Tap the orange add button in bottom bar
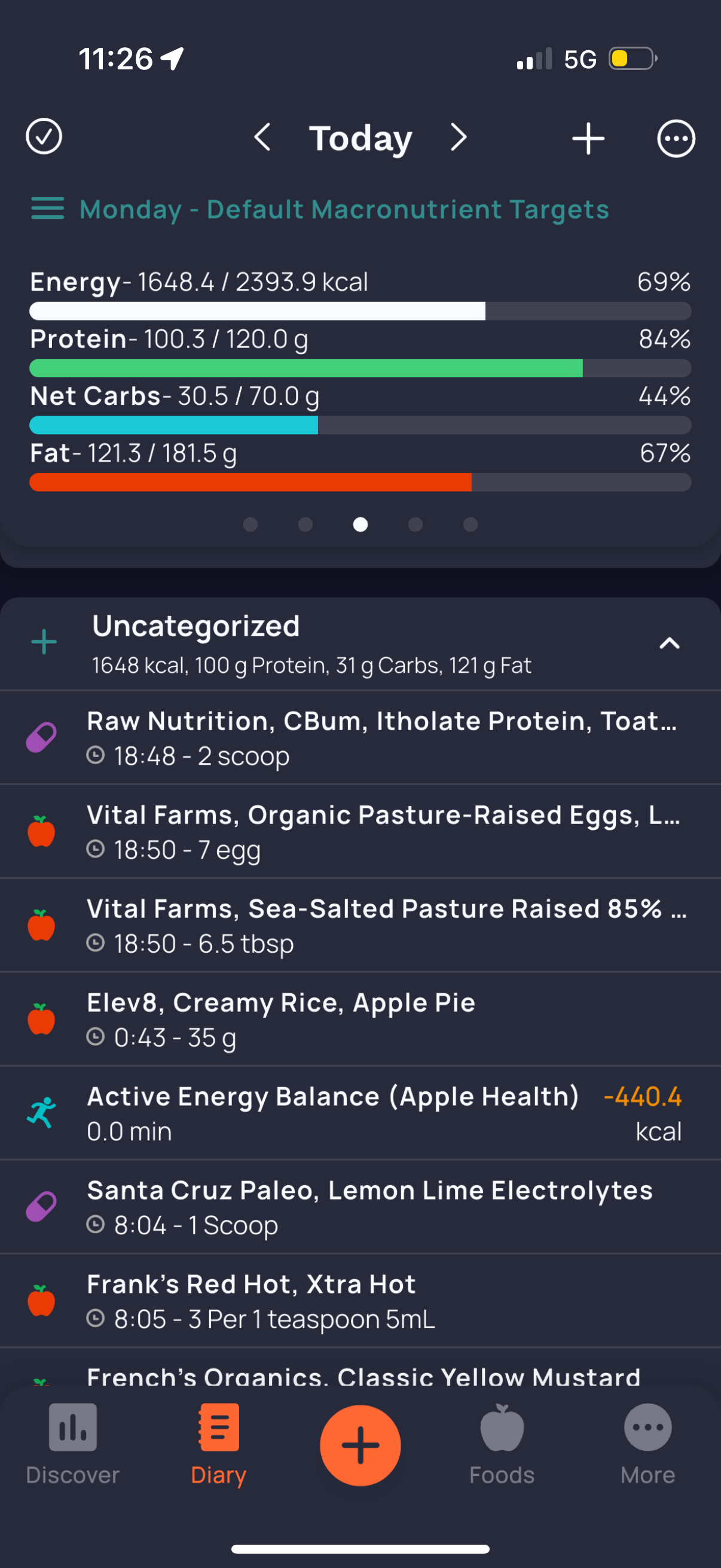The width and height of the screenshot is (721, 1568). tap(360, 1445)
